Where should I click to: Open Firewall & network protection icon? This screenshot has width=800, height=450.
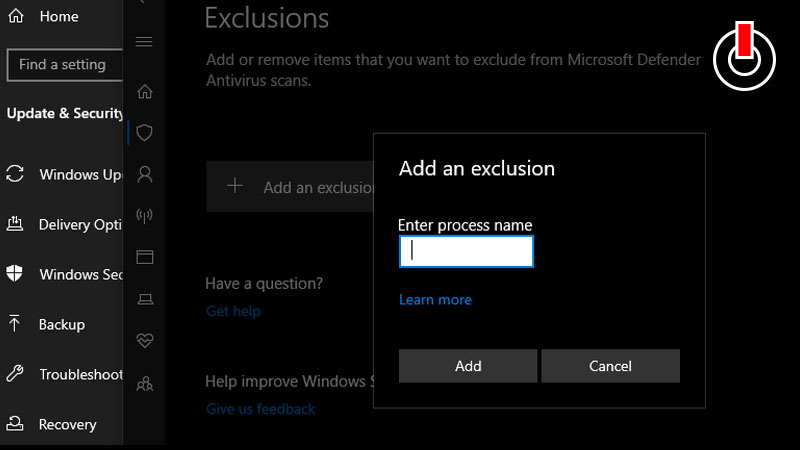(144, 216)
